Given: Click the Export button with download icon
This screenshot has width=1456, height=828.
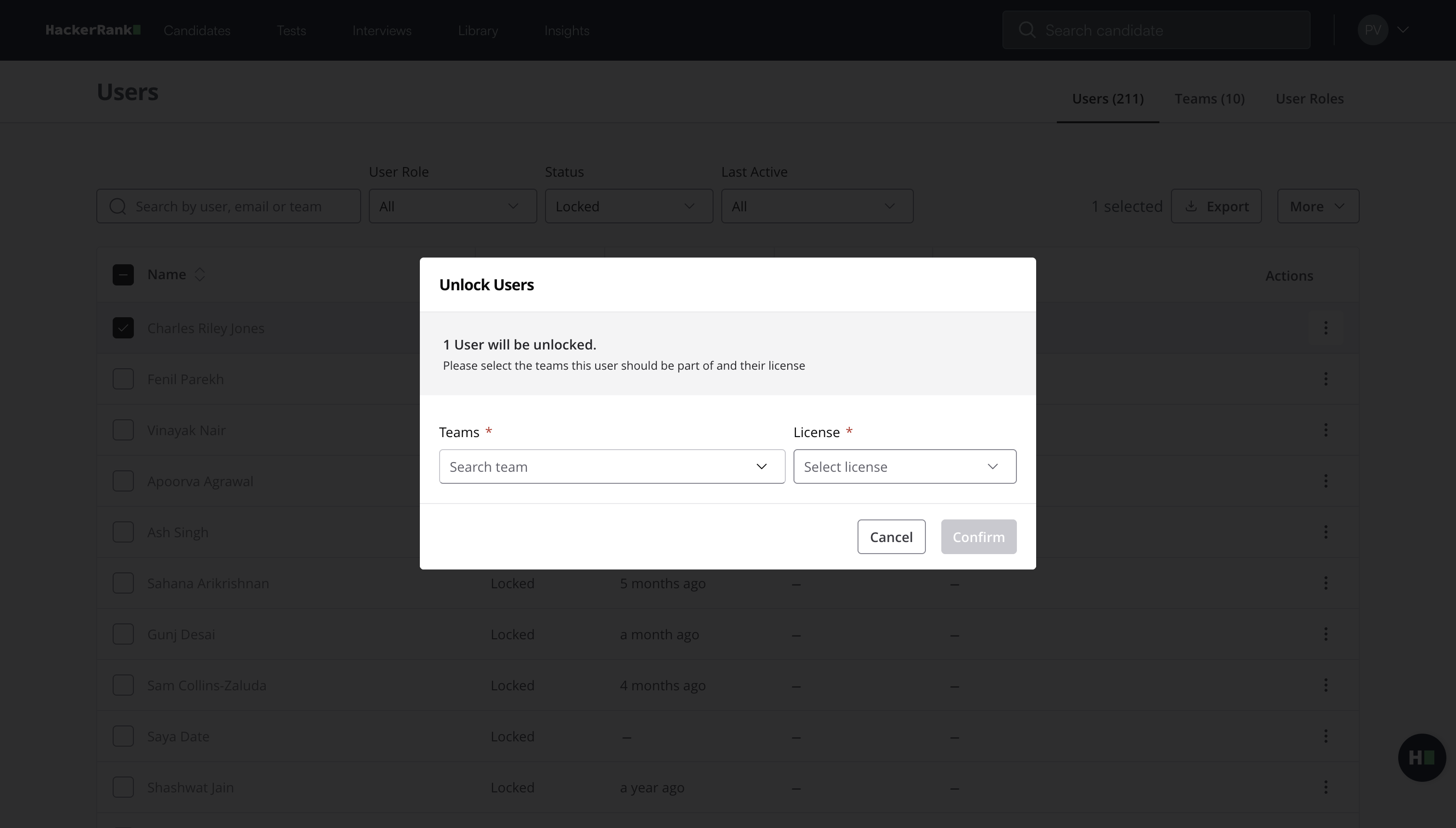Looking at the screenshot, I should 1216,207.
